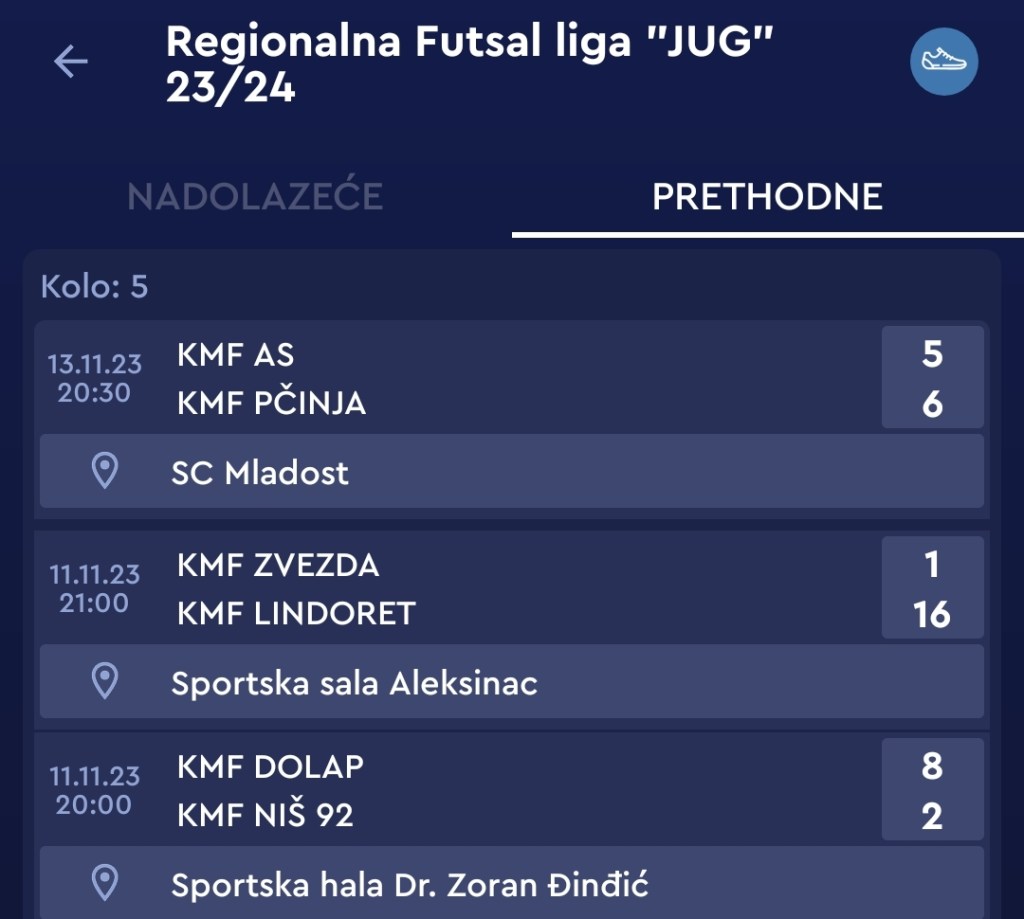Open Sportska hala Dr. Zoran Đinđić venue
The image size is (1024, 919).
410,884
